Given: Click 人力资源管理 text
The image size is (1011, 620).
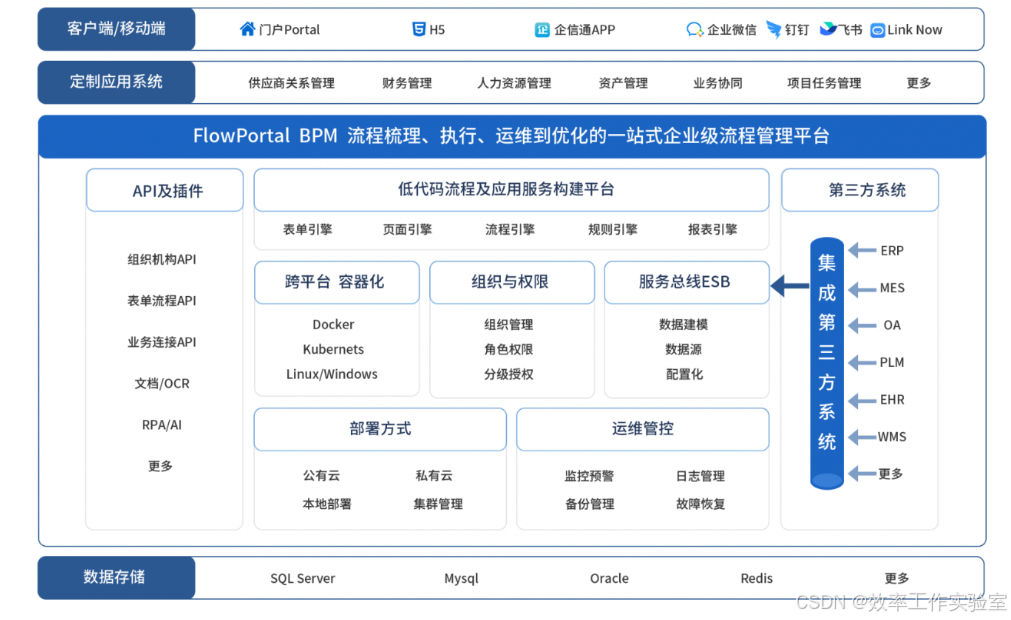Looking at the screenshot, I should (514, 83).
